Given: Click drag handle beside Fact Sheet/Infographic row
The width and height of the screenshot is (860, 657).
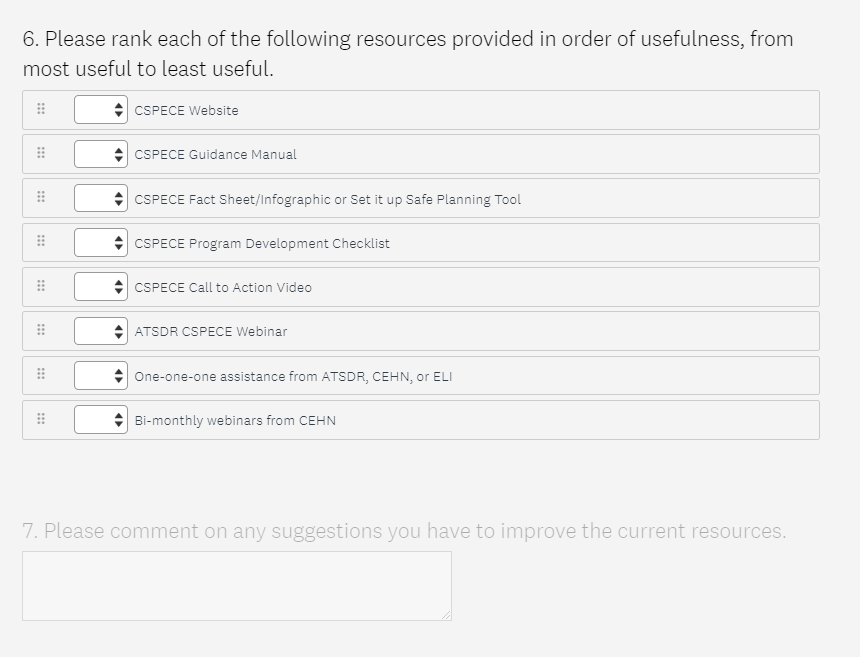Looking at the screenshot, I should [x=41, y=197].
